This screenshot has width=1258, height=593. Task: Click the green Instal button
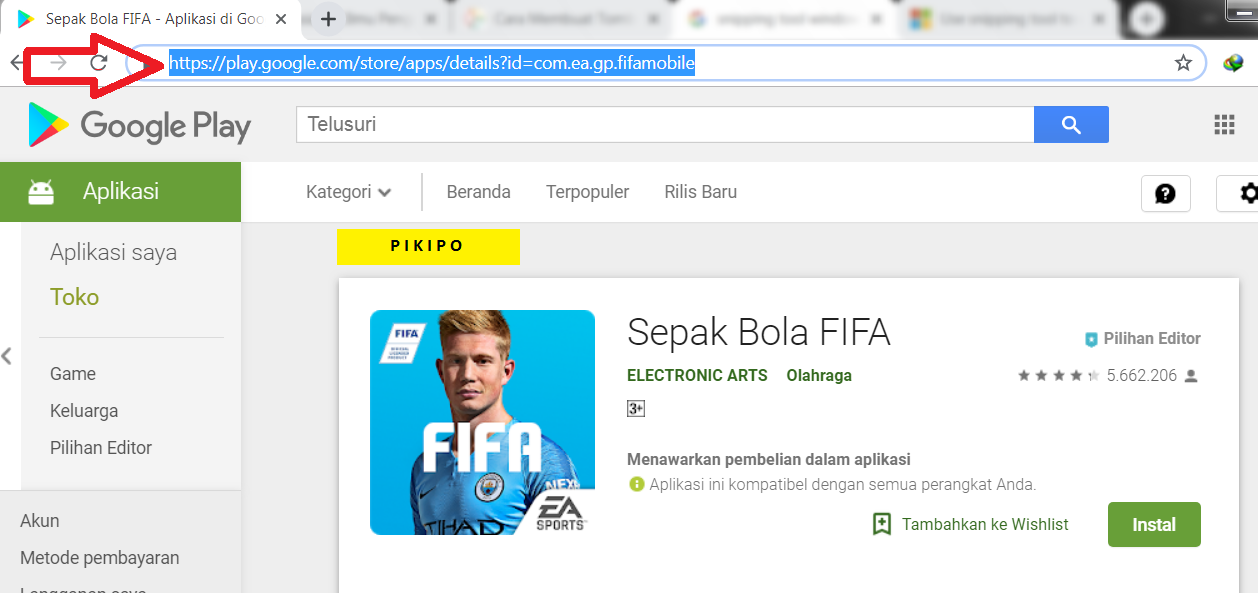point(1154,525)
